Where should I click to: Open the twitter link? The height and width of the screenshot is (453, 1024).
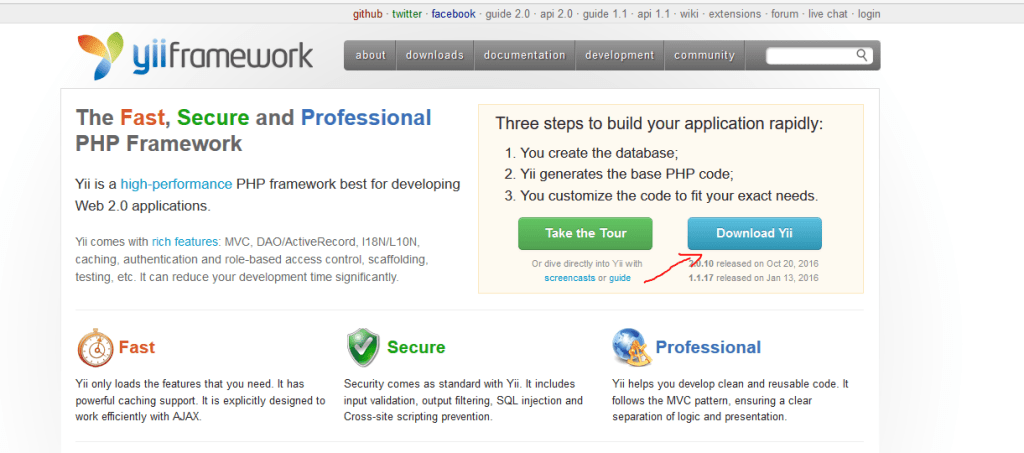click(x=407, y=14)
